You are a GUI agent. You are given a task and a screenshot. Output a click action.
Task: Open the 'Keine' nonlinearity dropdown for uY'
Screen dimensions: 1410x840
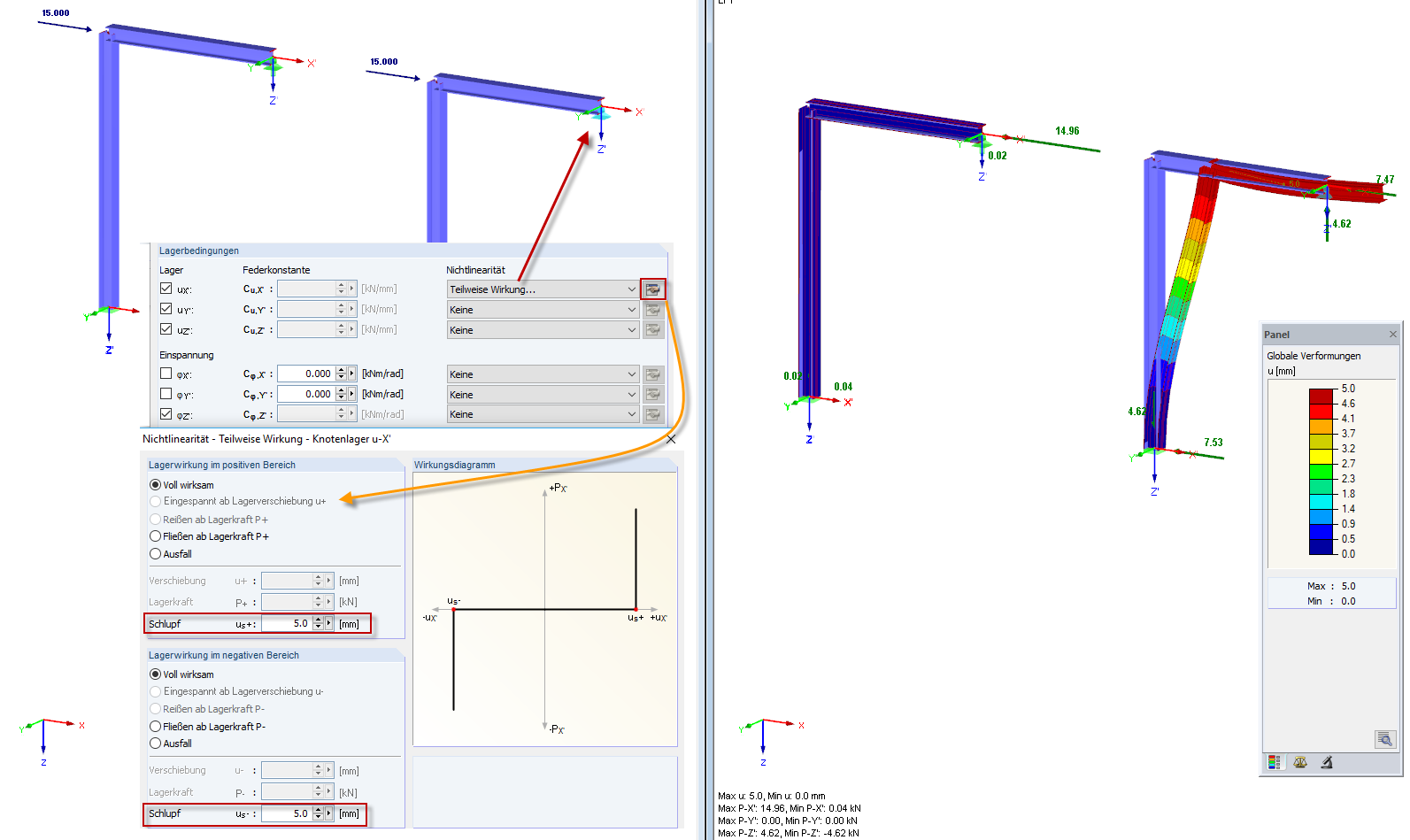point(543,310)
